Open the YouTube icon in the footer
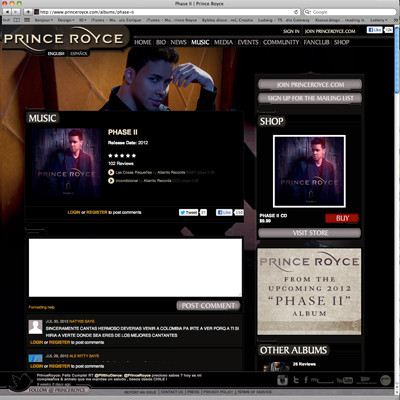This screenshot has height=400, width=400. [344, 380]
